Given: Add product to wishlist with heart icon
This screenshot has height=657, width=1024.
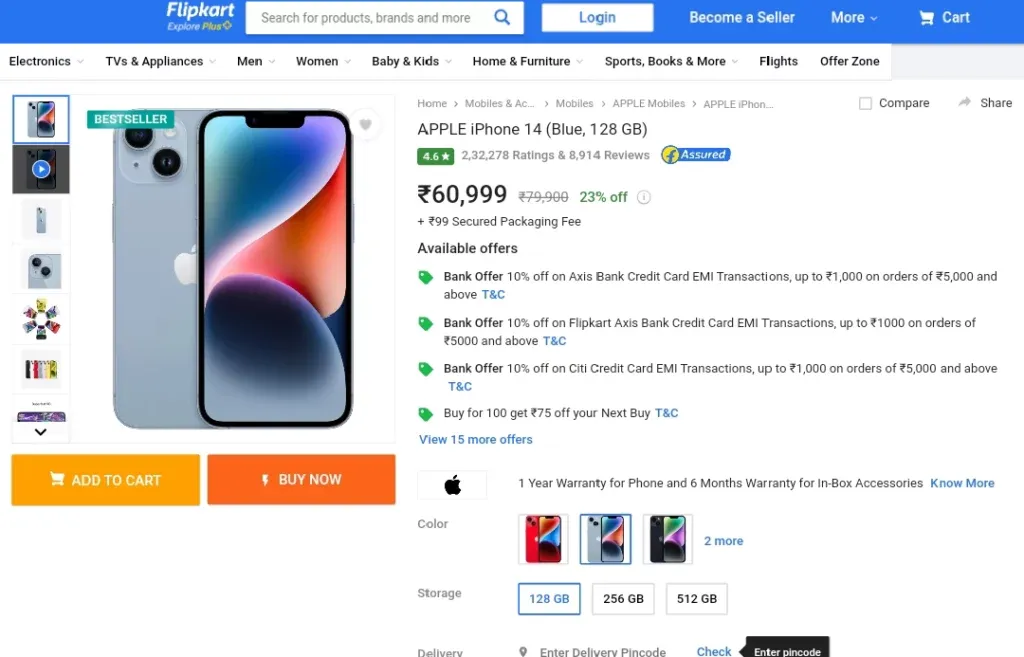Looking at the screenshot, I should [x=365, y=124].
